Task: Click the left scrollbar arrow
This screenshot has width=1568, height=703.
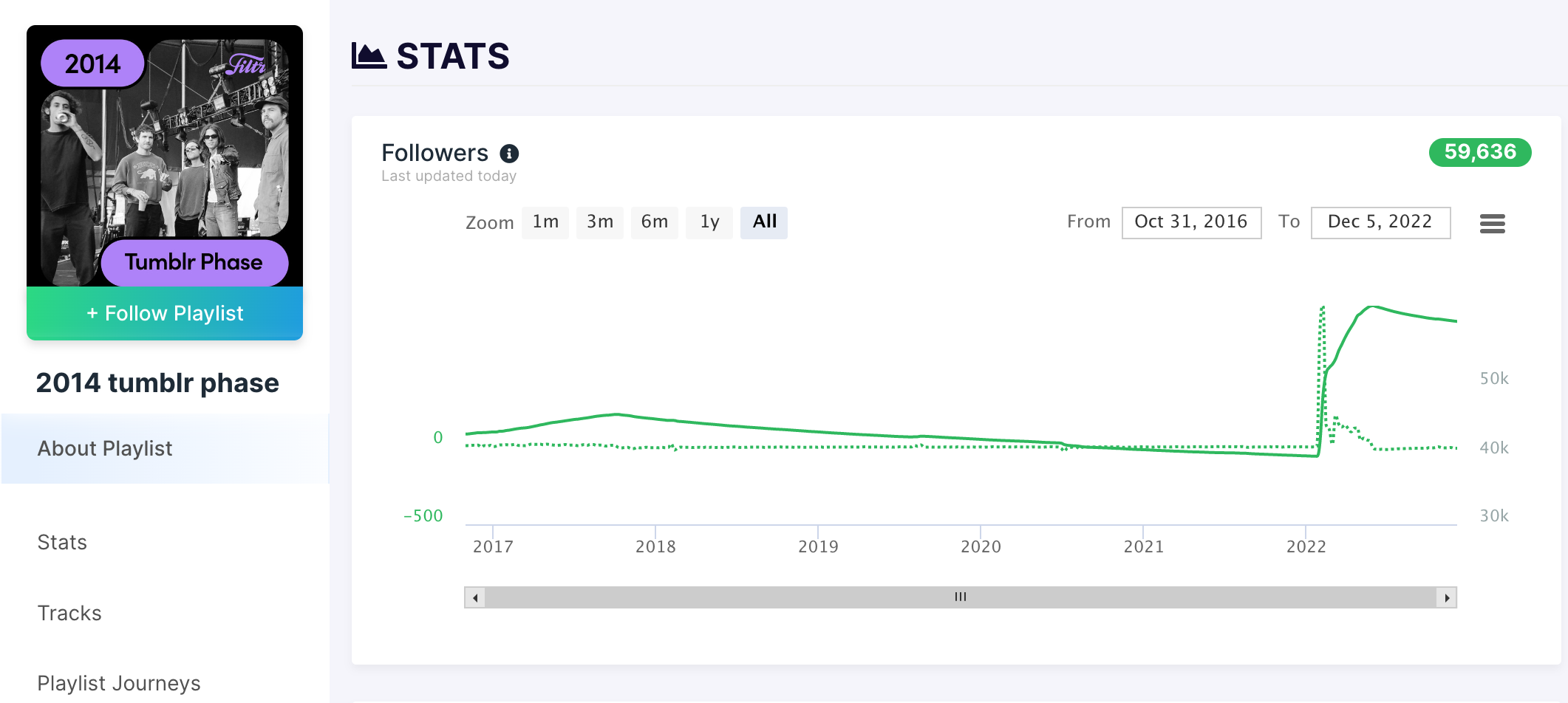Action: point(475,597)
